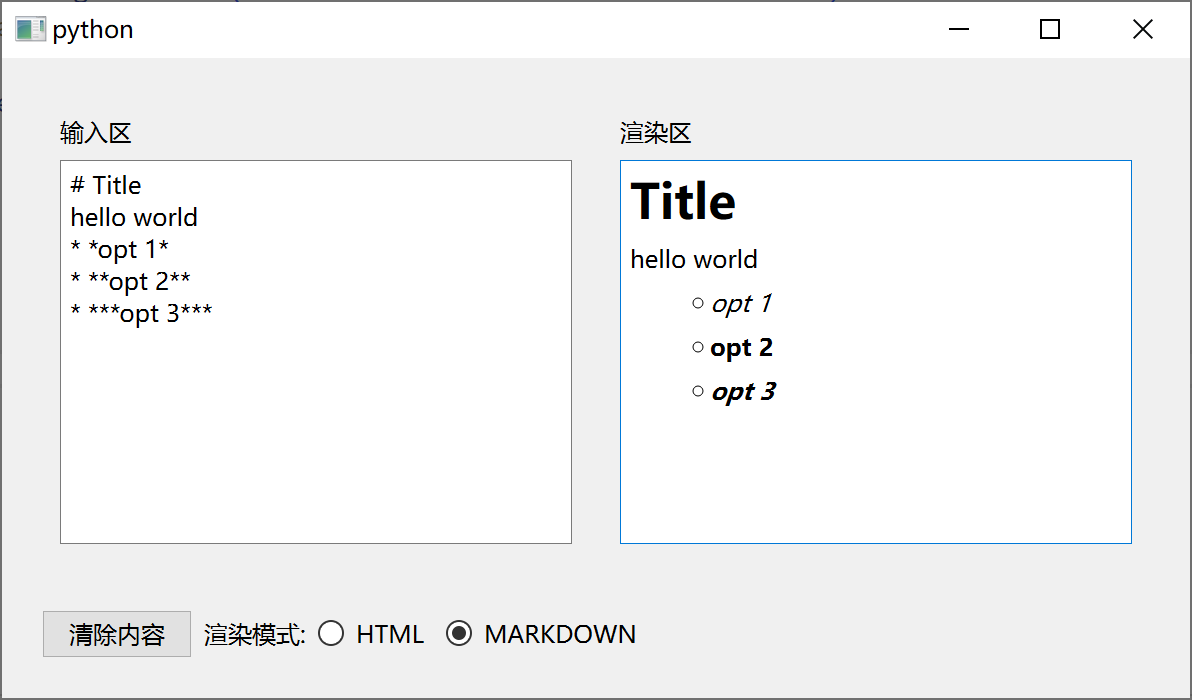The width and height of the screenshot is (1192, 700).
Task: Click the python app icon in title bar
Action: (30, 30)
